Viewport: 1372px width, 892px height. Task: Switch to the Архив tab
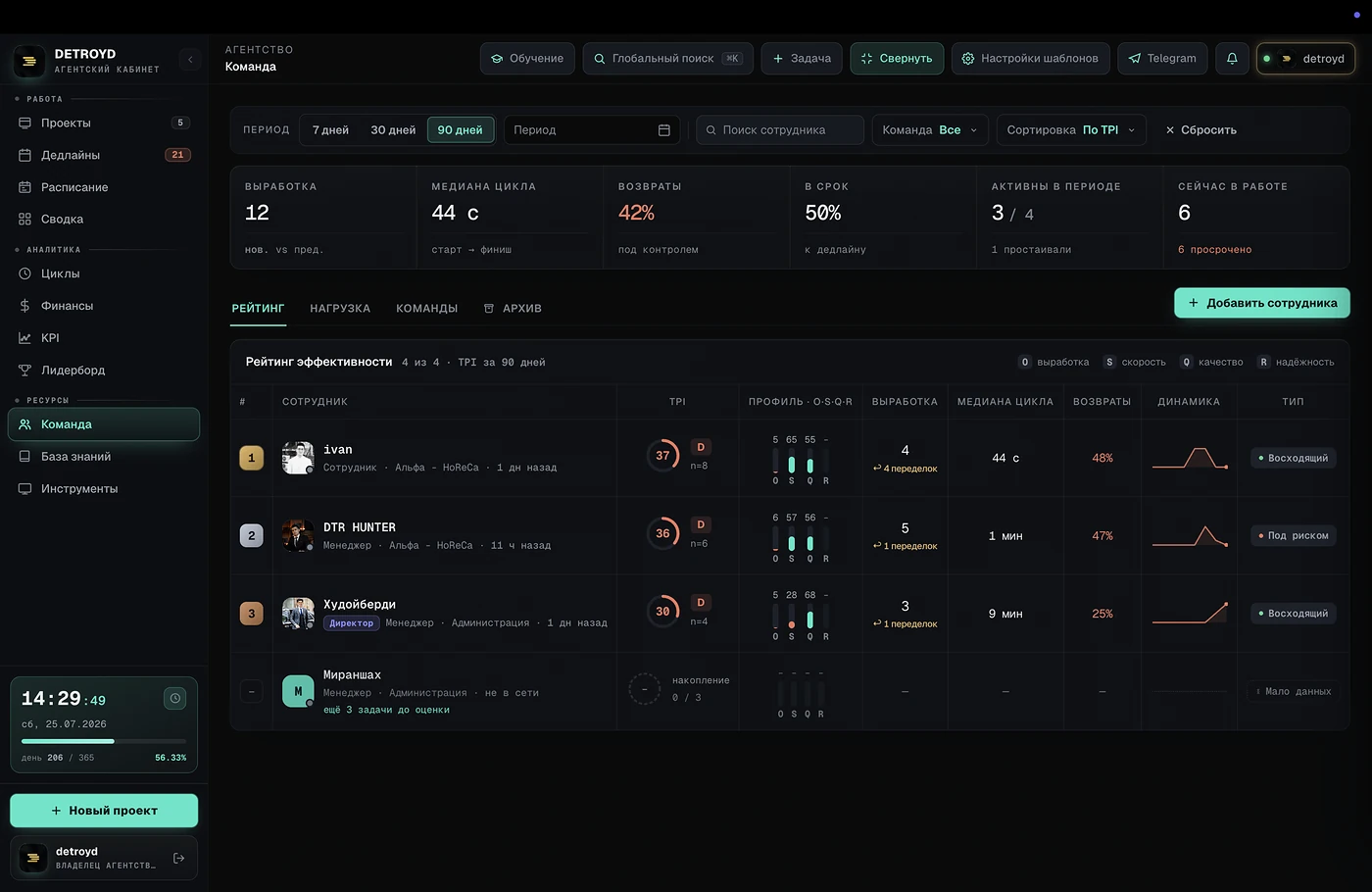pos(513,308)
